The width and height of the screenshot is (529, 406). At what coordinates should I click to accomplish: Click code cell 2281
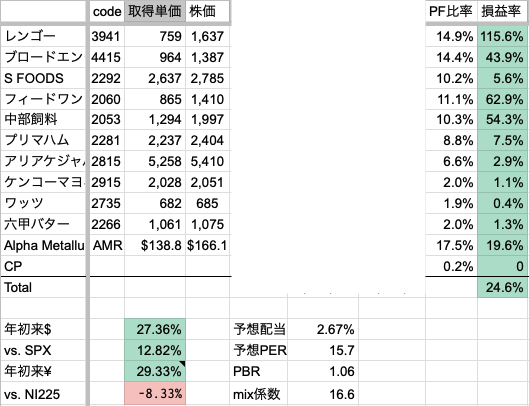pos(107,140)
